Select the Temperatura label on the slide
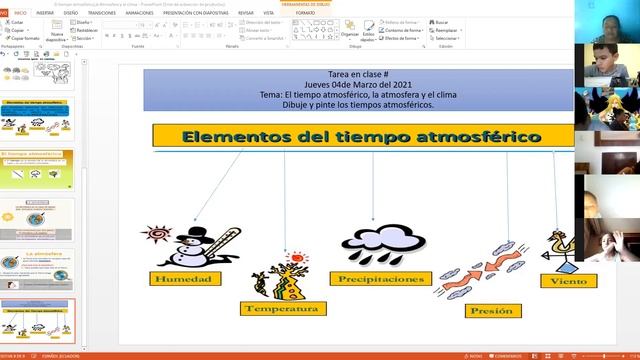The width and height of the screenshot is (640, 360). 283,309
